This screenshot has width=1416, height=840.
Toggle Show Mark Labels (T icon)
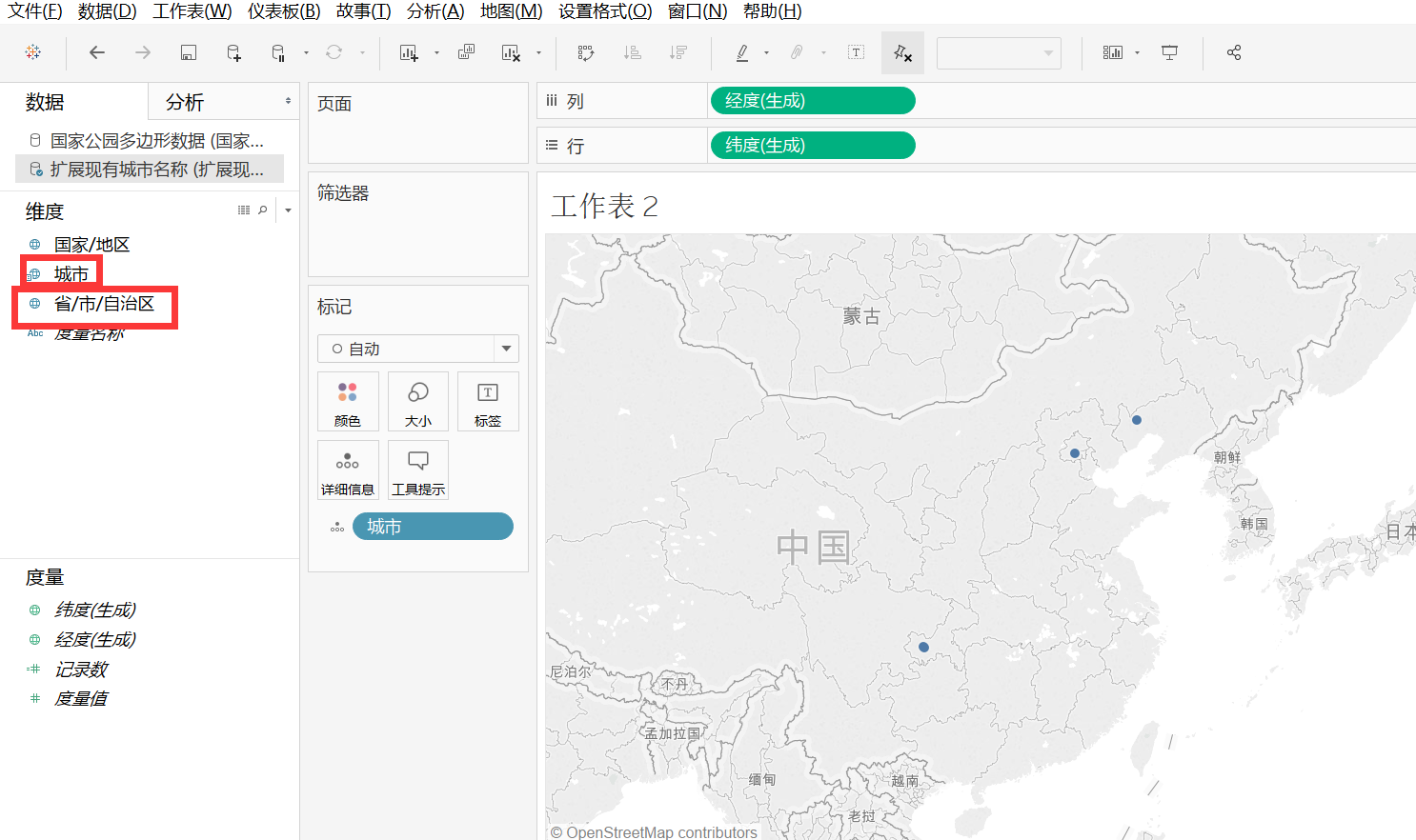pos(855,52)
